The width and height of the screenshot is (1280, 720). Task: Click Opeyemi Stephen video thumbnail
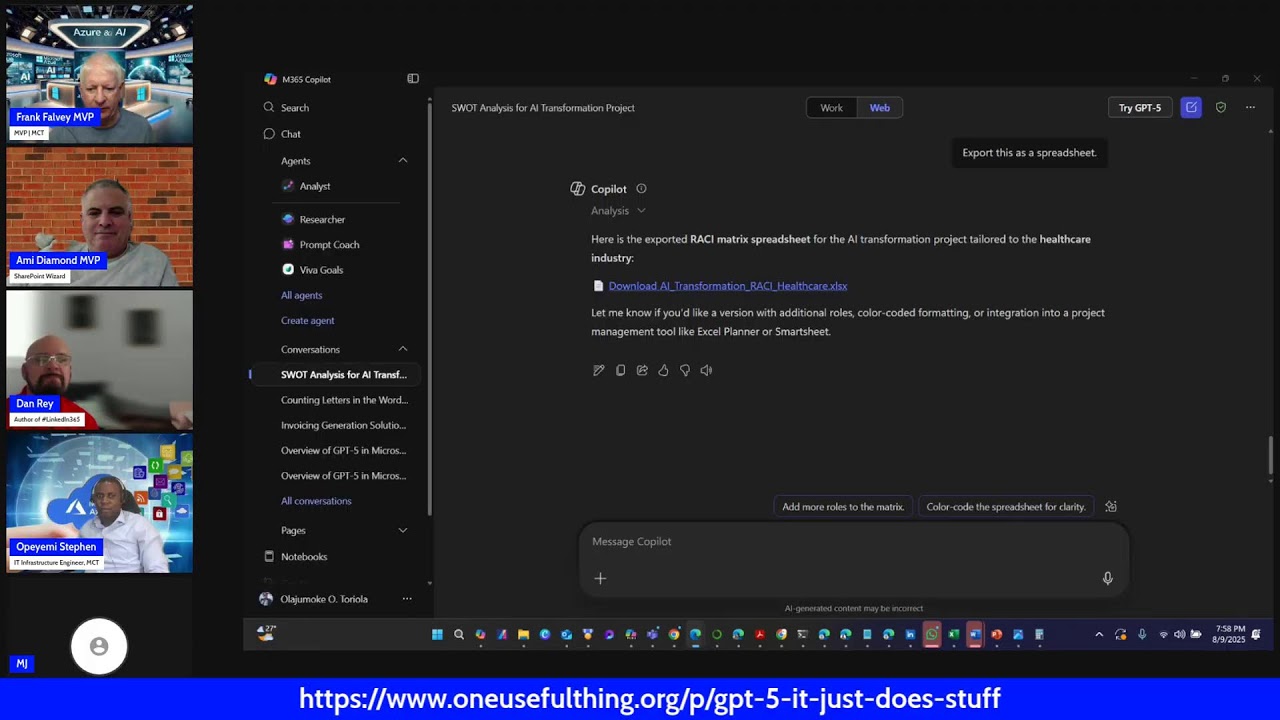99,502
